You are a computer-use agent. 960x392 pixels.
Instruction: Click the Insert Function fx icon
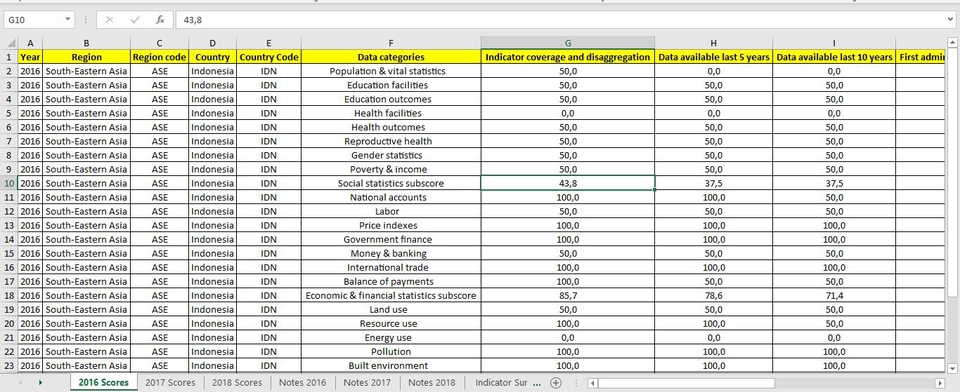(x=160, y=20)
